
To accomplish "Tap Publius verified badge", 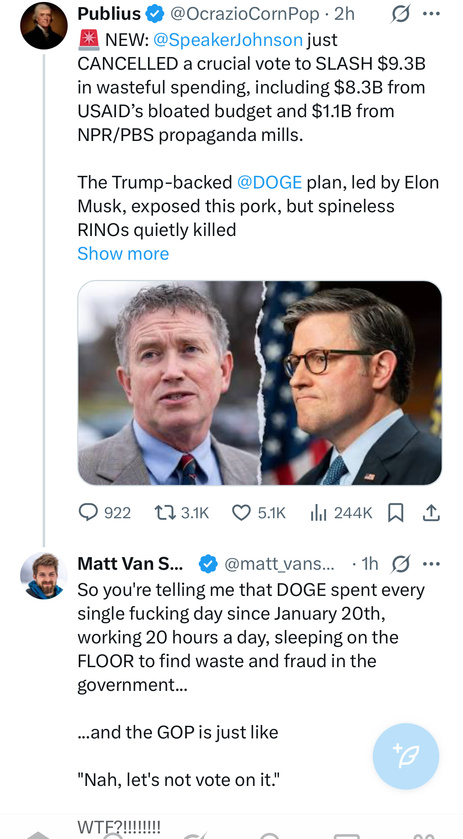I will click(155, 14).
